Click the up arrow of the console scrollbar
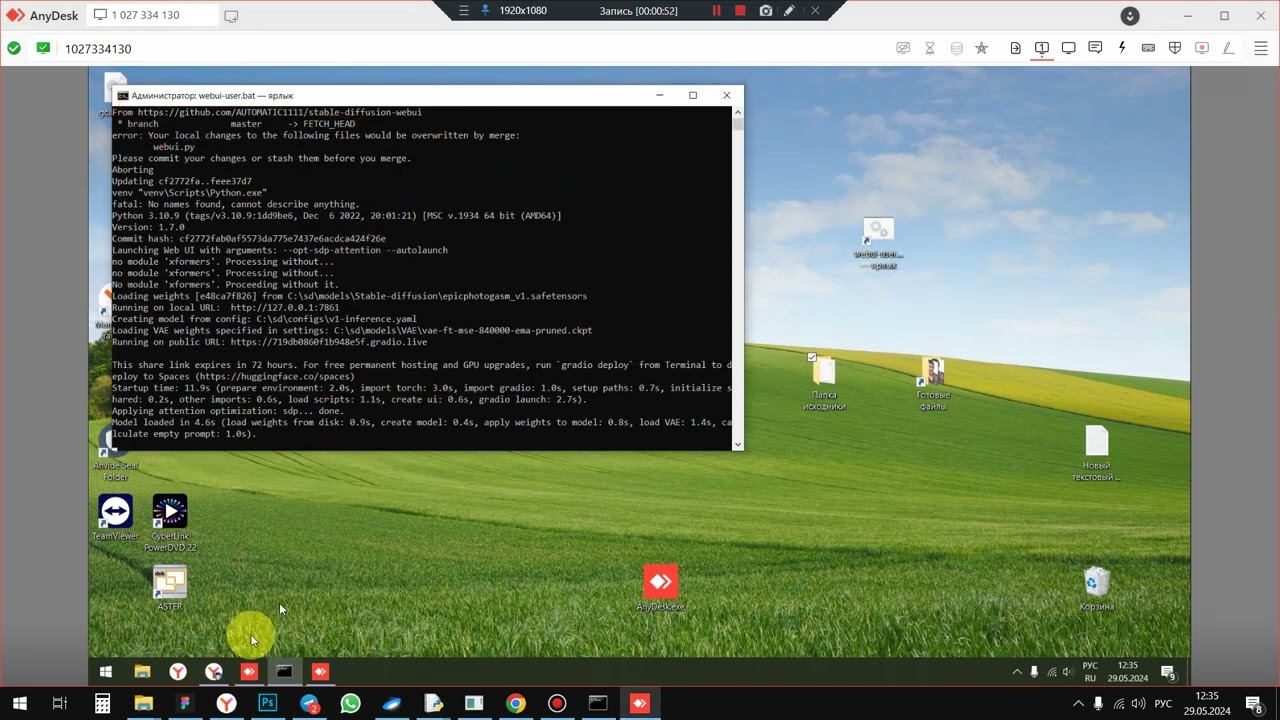This screenshot has width=1280, height=720. 738,112
